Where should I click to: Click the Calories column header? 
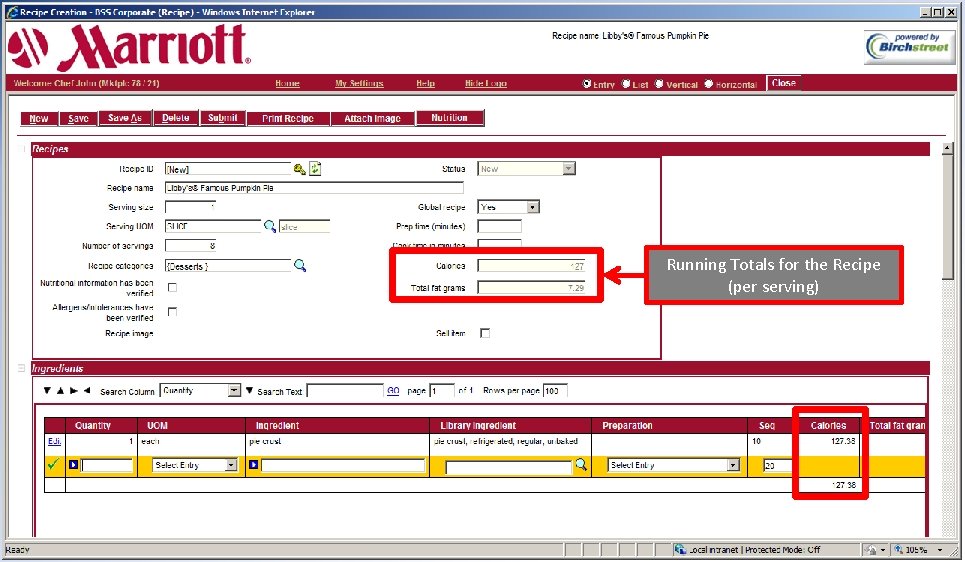(828, 425)
